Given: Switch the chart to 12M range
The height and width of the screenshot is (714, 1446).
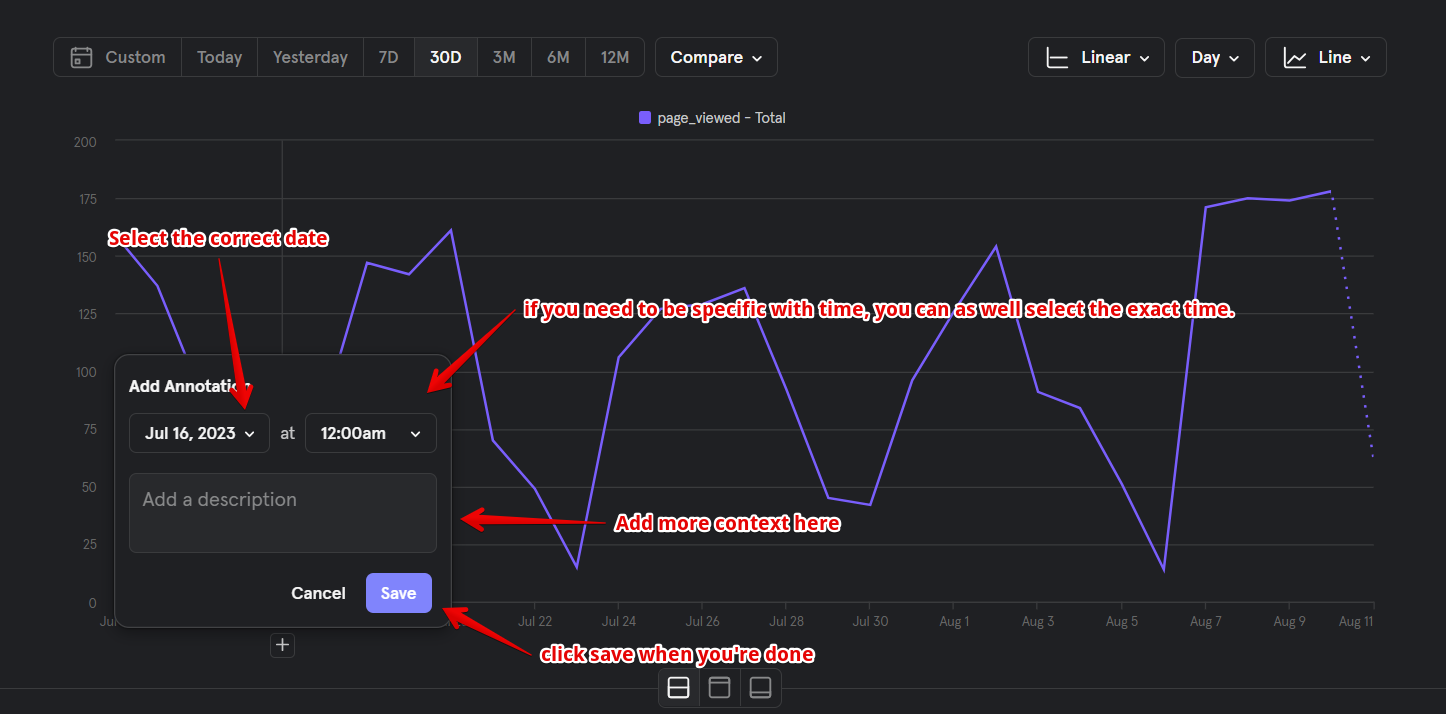Looking at the screenshot, I should [x=615, y=57].
